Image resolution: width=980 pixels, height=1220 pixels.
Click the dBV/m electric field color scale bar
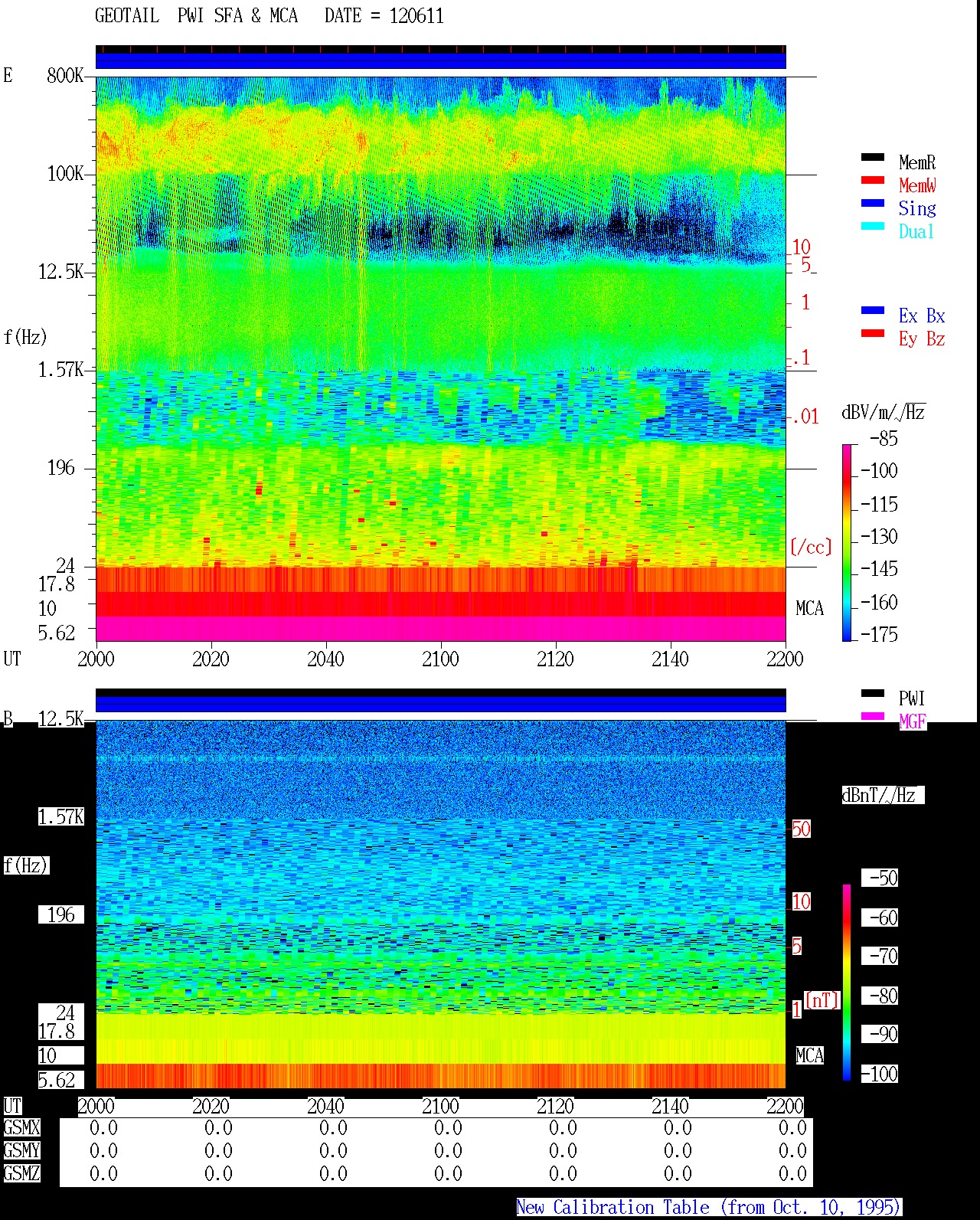847,542
